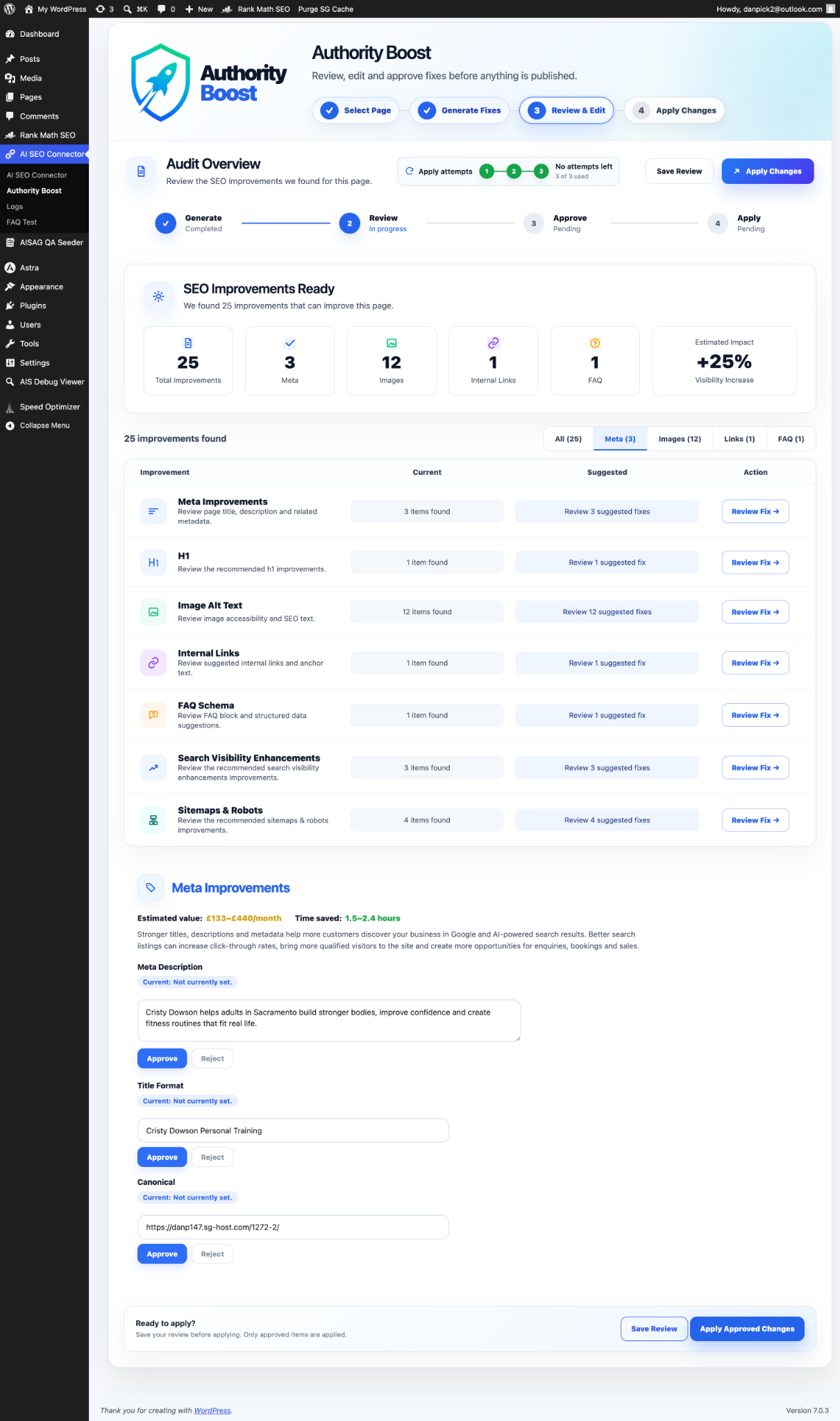
Task: Click the Meta Improvements row icon
Action: click(x=153, y=512)
